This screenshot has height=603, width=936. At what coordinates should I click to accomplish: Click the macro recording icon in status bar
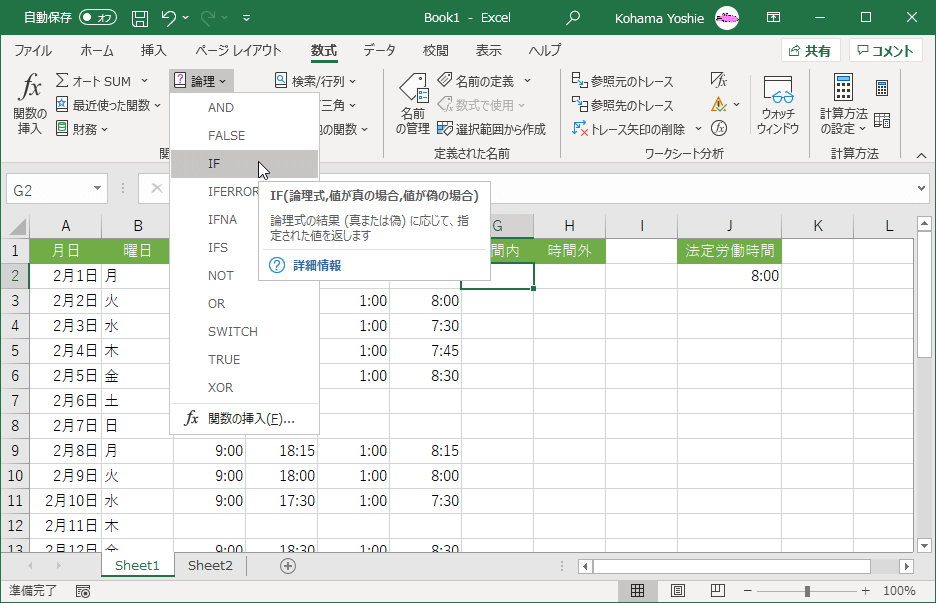pyautogui.click(x=83, y=591)
